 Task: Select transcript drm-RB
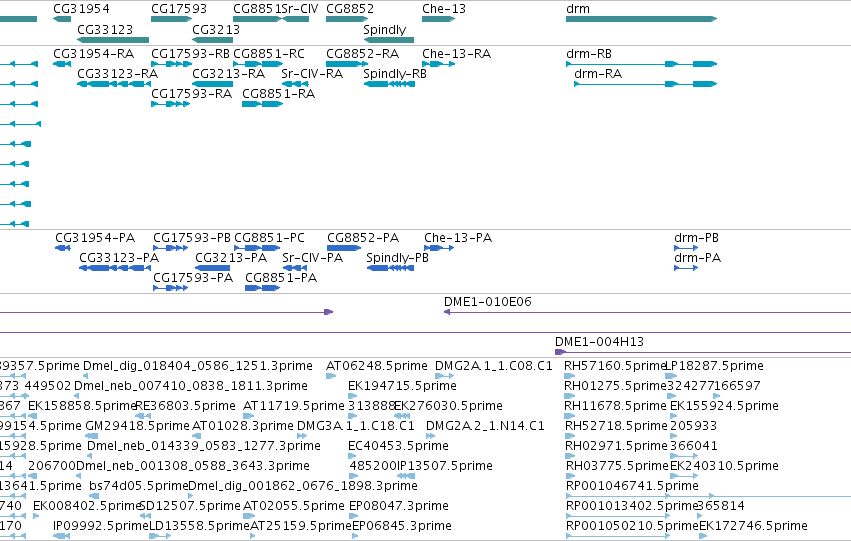[x=642, y=64]
